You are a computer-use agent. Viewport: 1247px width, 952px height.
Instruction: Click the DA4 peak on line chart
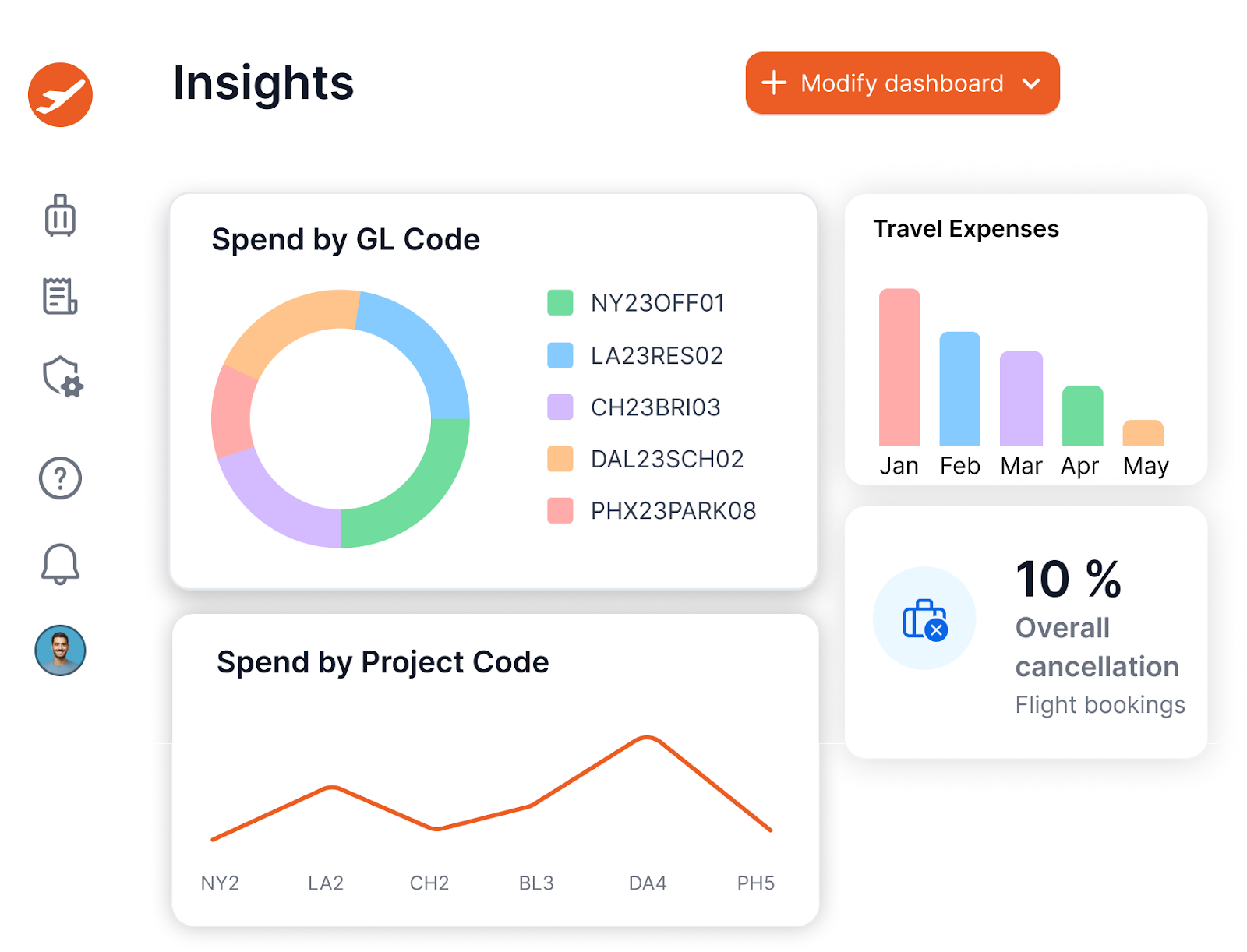(647, 737)
